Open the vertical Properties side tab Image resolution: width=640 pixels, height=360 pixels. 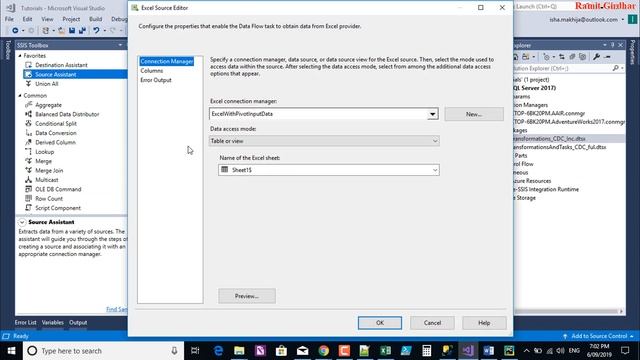click(x=633, y=52)
